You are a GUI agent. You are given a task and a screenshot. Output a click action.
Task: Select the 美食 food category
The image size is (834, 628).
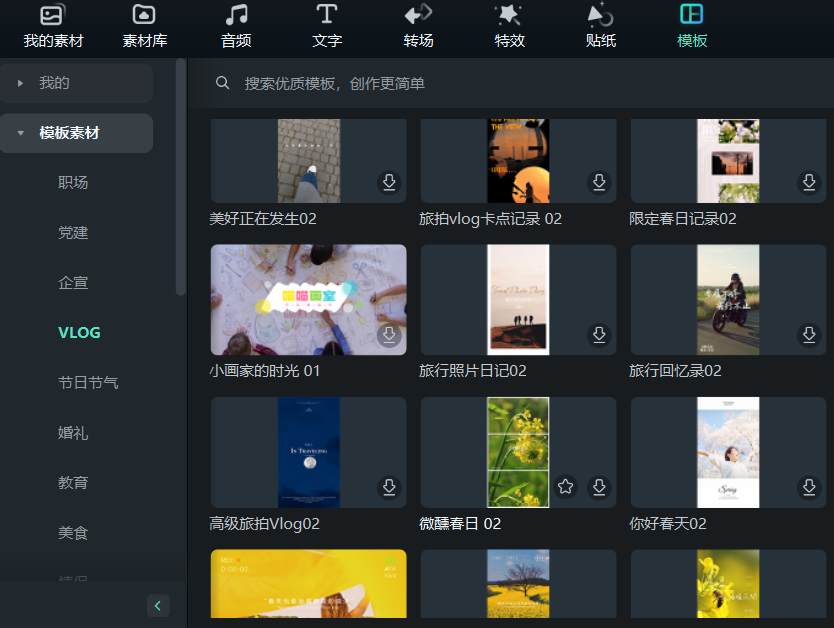pos(75,533)
